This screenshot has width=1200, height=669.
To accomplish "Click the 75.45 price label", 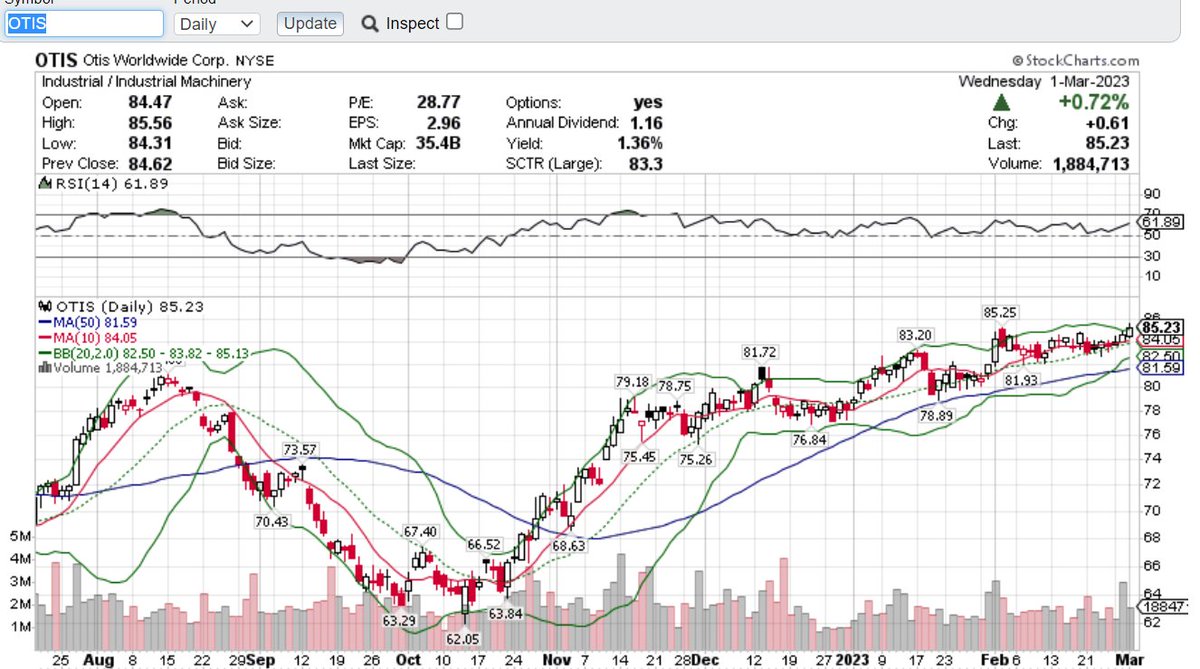I will tap(639, 456).
